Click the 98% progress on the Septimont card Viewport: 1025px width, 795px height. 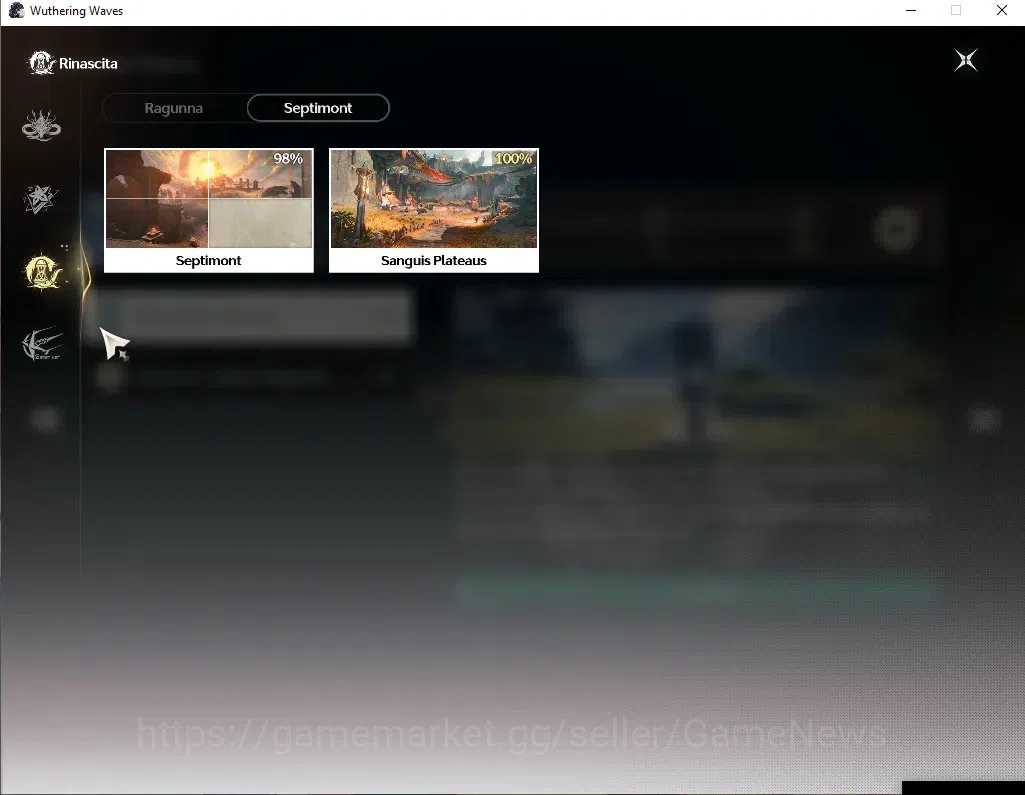click(x=288, y=159)
